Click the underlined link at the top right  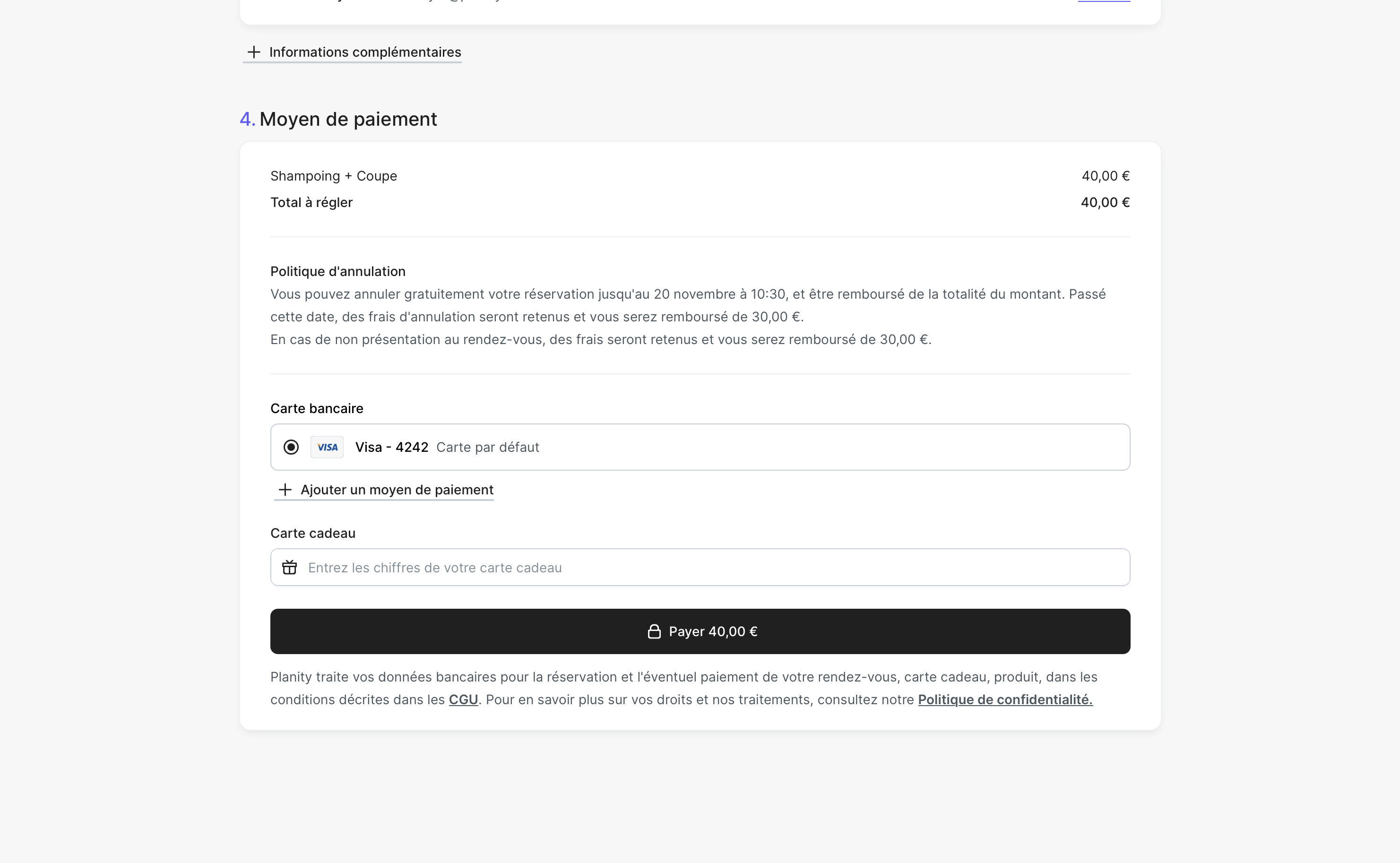(x=1104, y=1)
